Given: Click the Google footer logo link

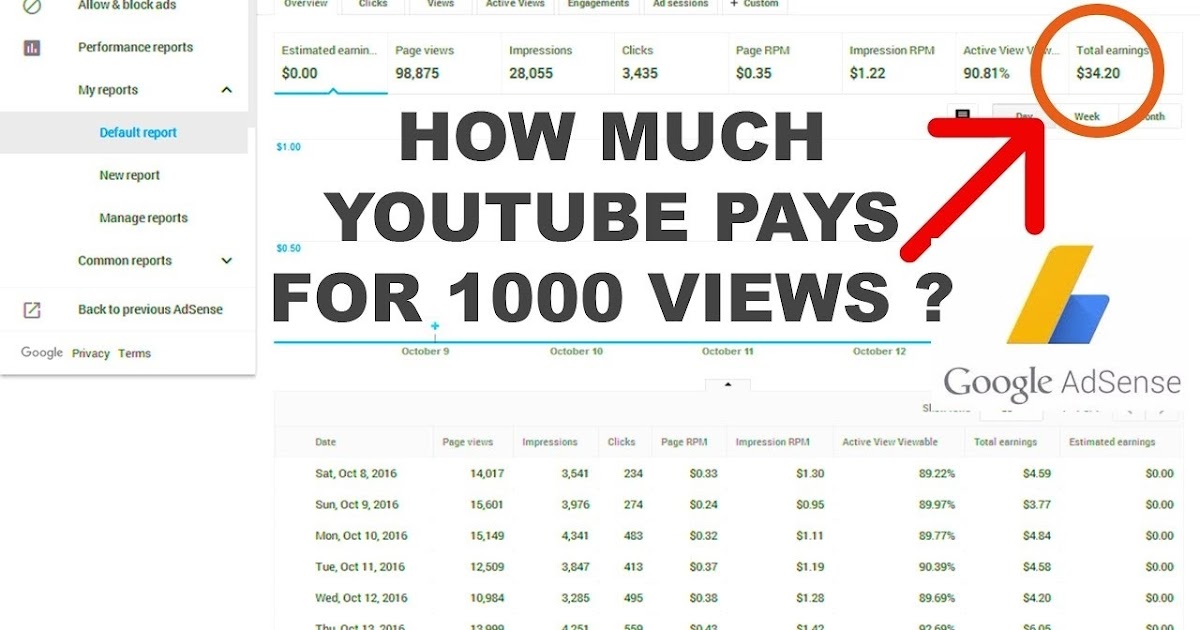Looking at the screenshot, I should pyautogui.click(x=42, y=353).
